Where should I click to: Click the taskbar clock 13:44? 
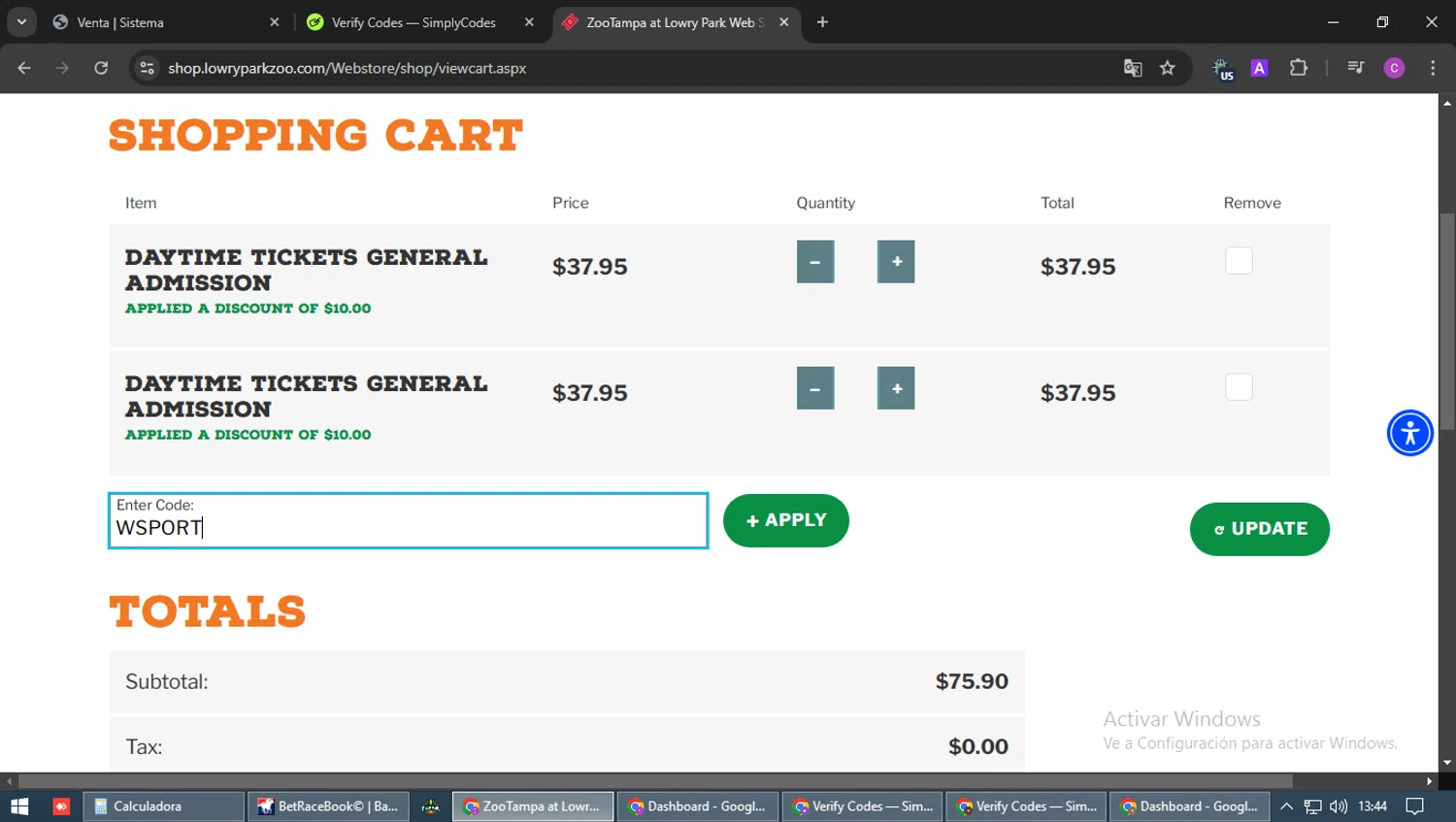(x=1373, y=806)
